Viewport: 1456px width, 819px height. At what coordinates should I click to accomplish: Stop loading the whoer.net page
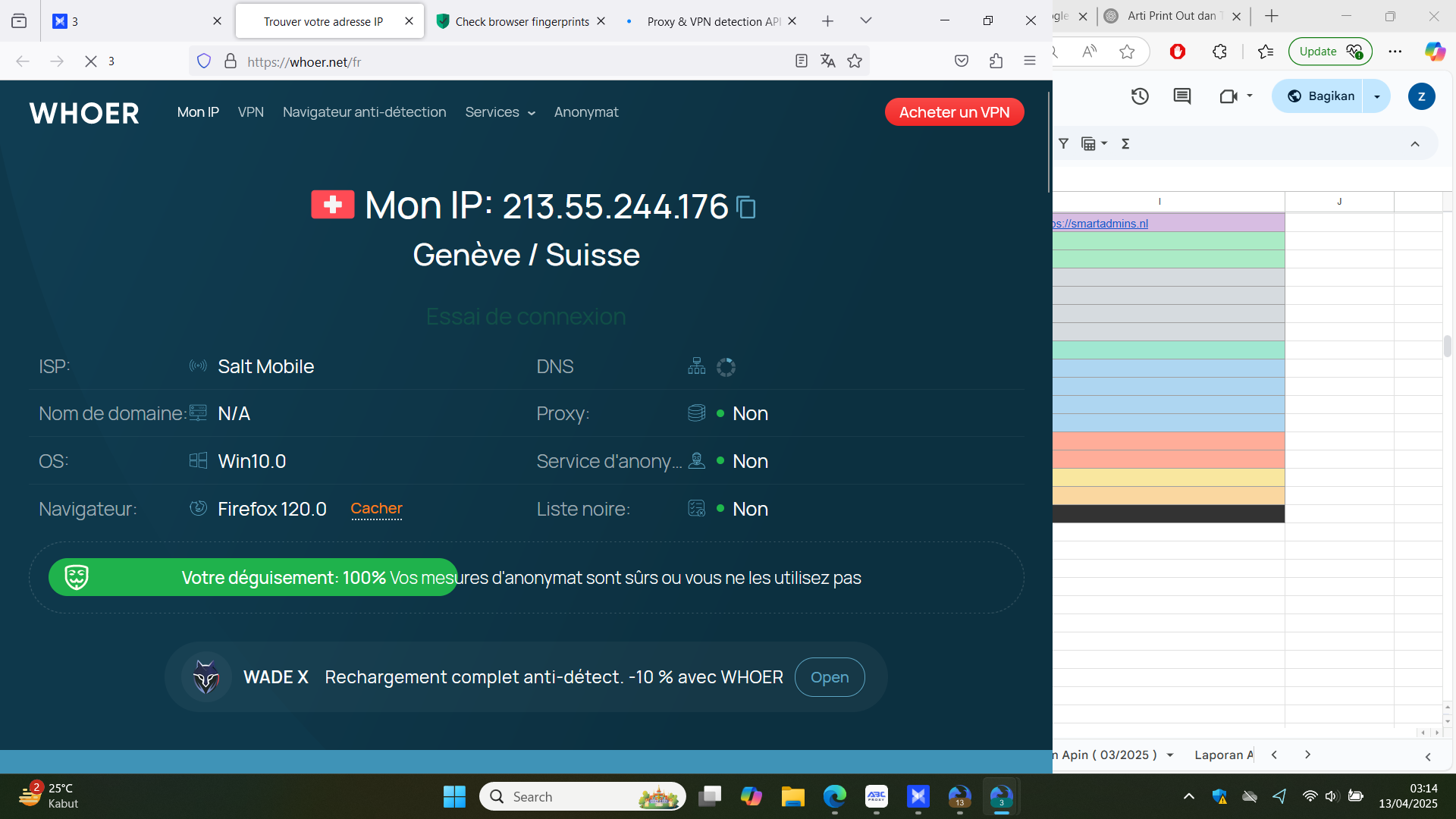pos(90,61)
